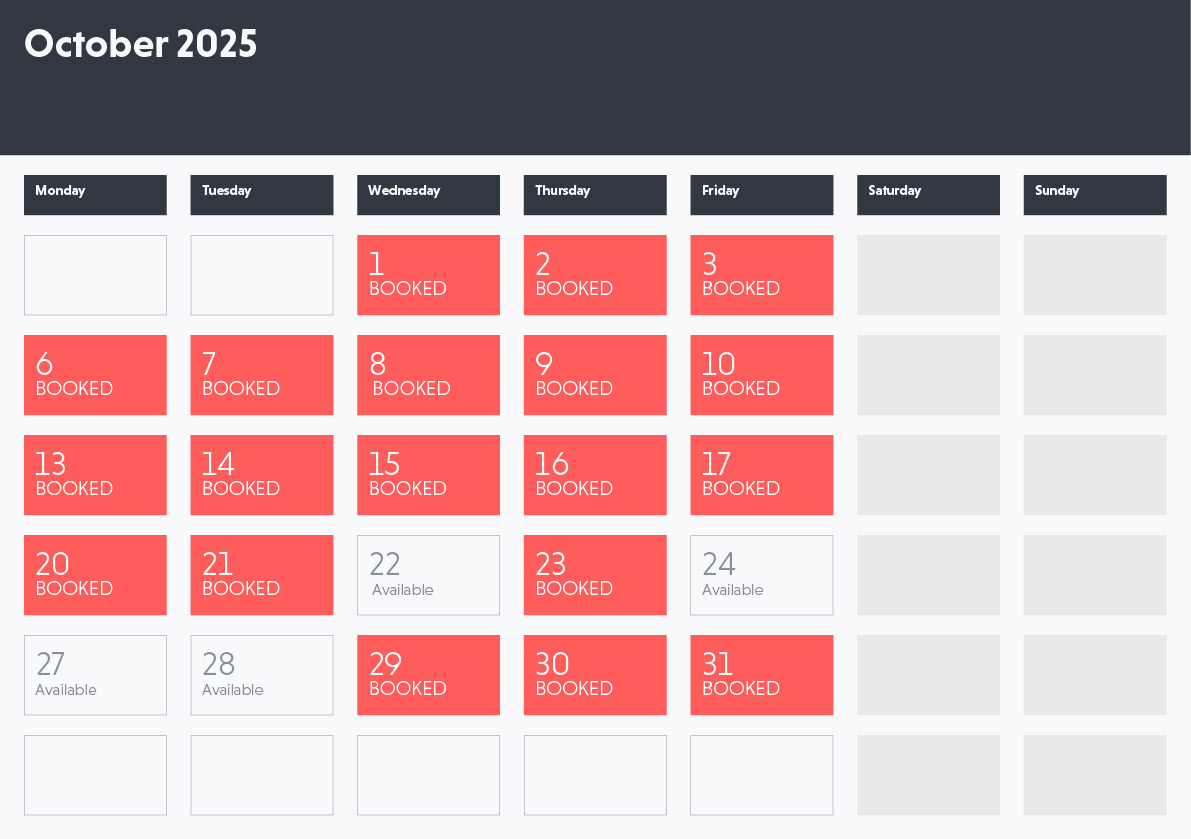Select the available date 22
Screen dimensions: 1191x839
click(428, 575)
